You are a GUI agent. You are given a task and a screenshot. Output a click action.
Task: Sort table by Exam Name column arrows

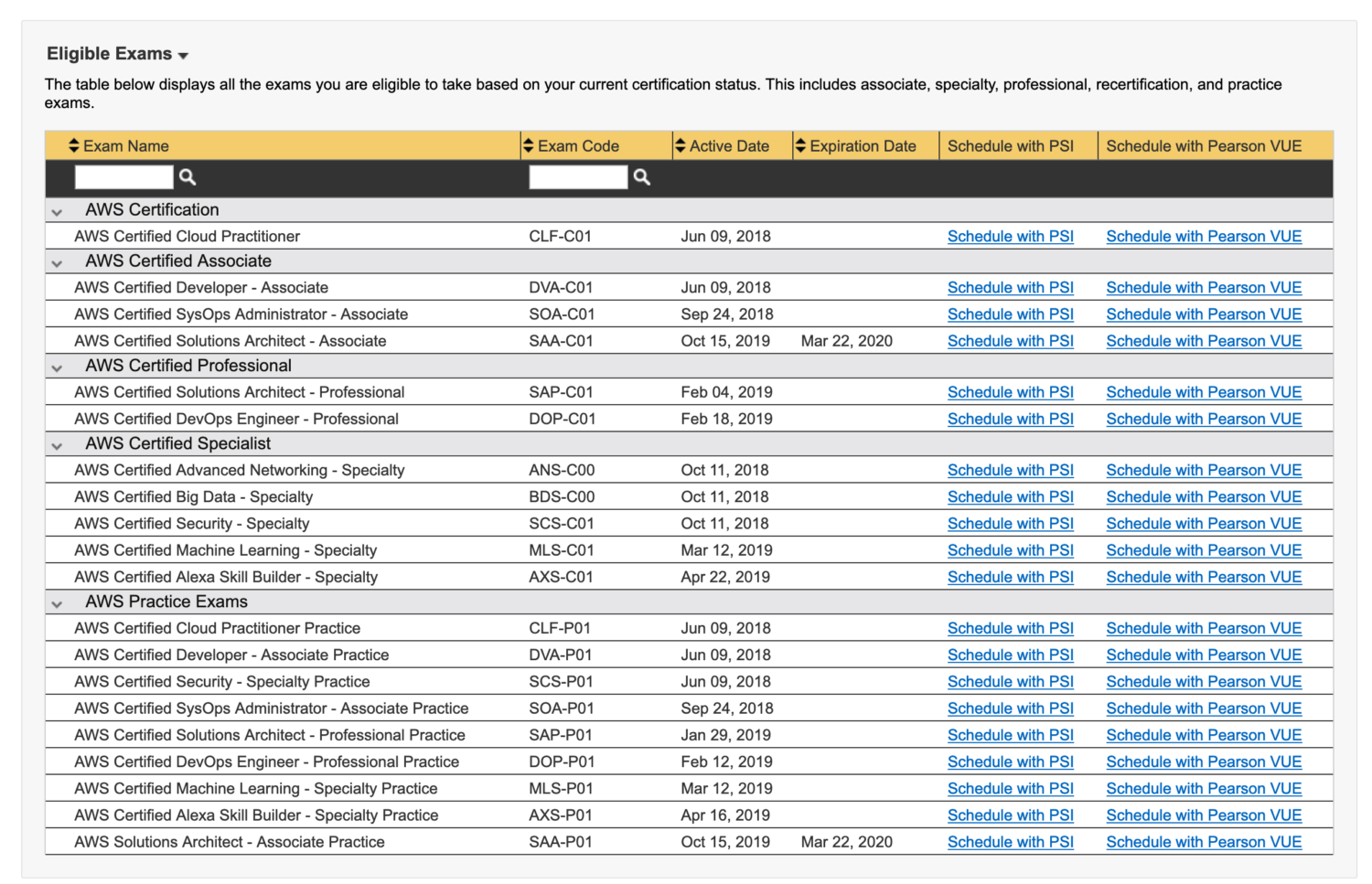coord(74,145)
